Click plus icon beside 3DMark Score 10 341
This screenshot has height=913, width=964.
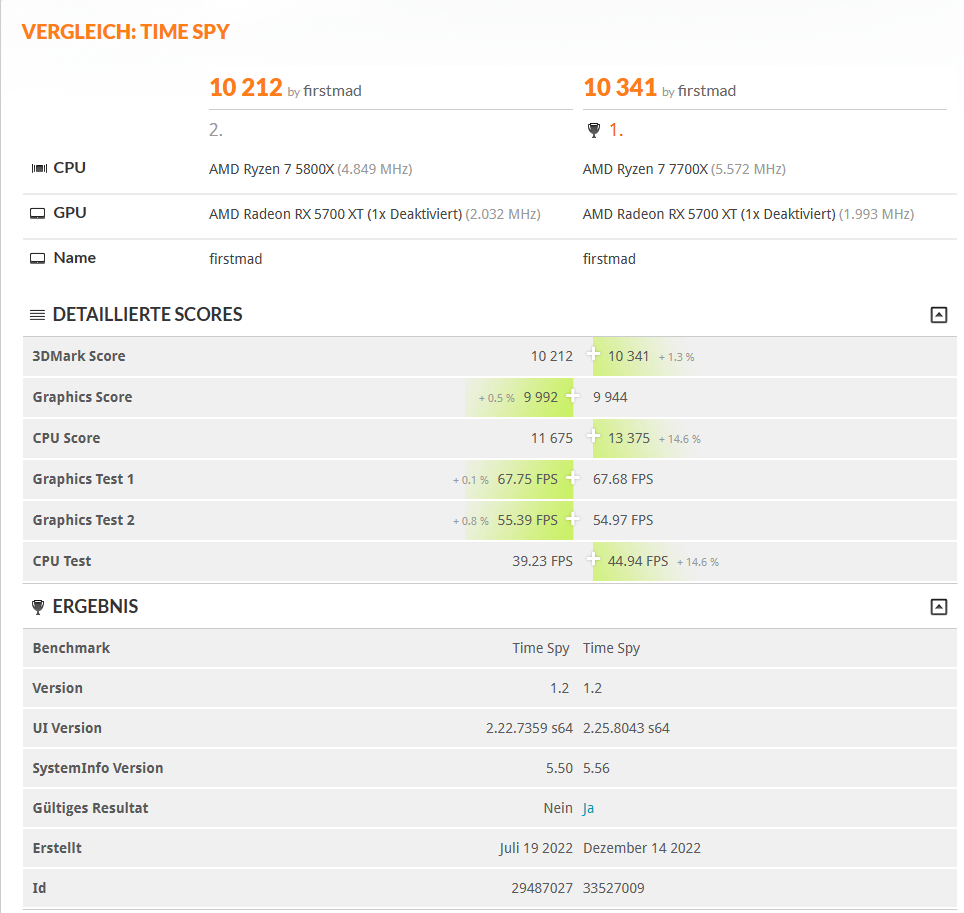coord(593,354)
